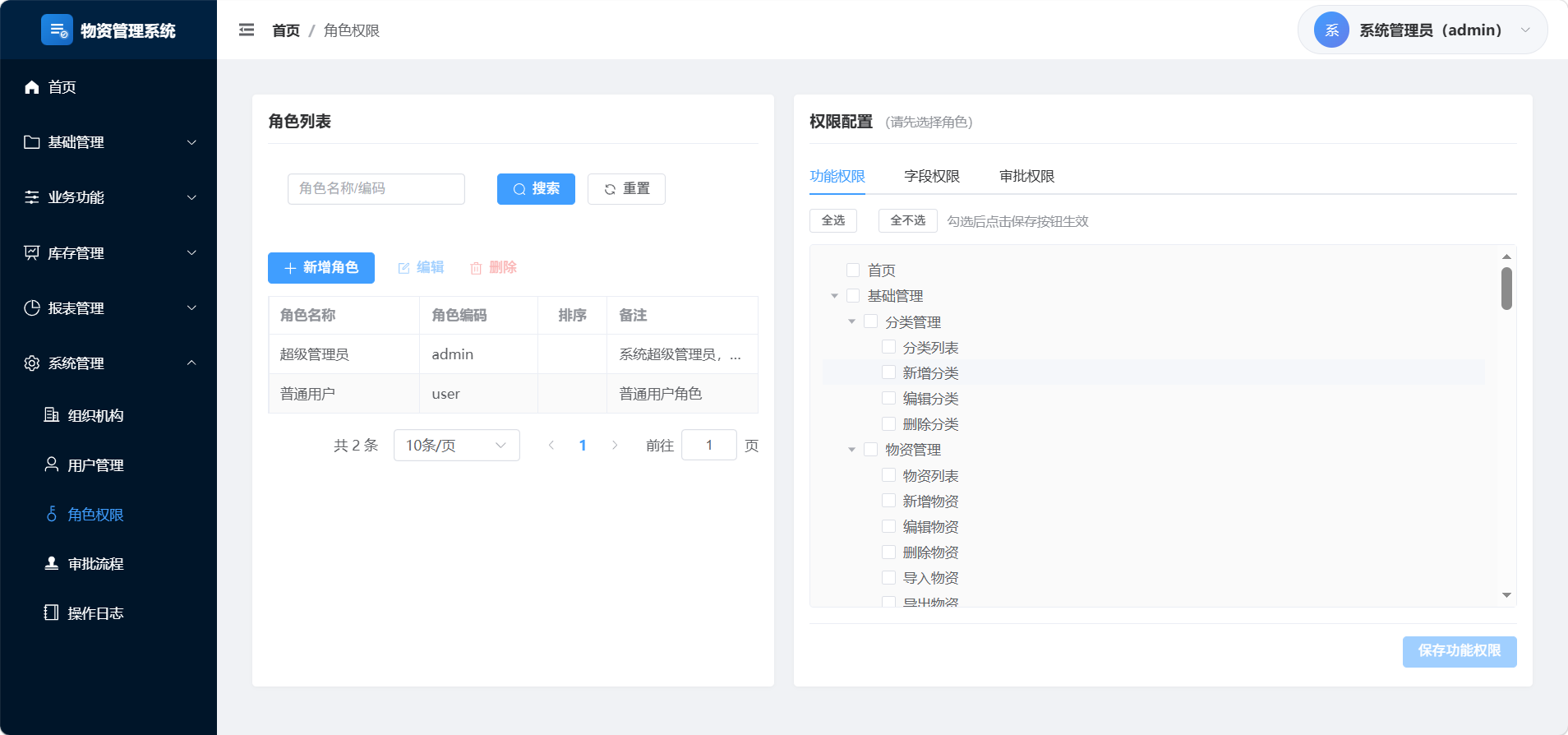Collapse the 基础管理 tree node arrow
Image resolution: width=1568 pixels, height=735 pixels.
pyautogui.click(x=834, y=296)
